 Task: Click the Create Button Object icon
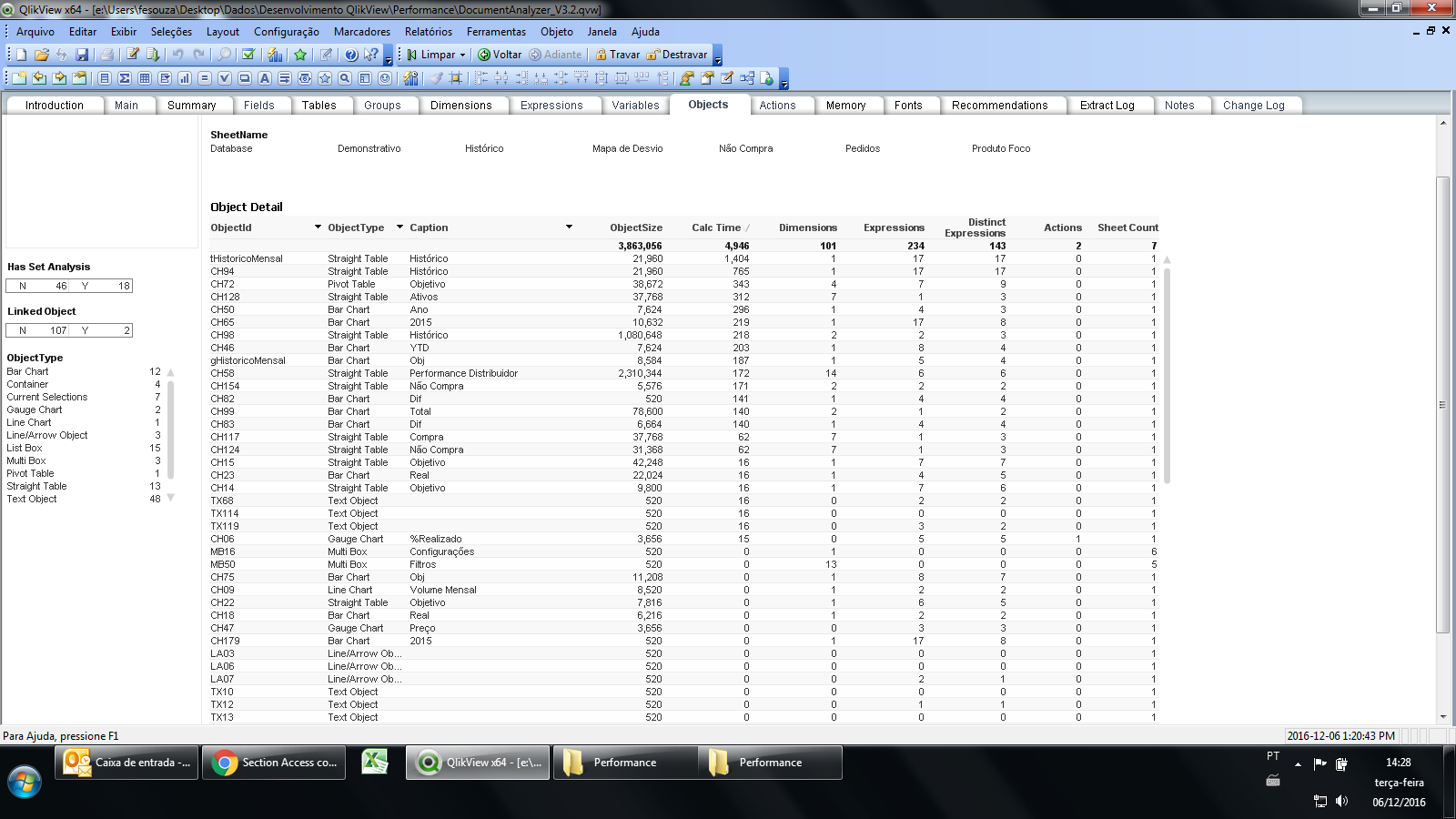point(245,78)
